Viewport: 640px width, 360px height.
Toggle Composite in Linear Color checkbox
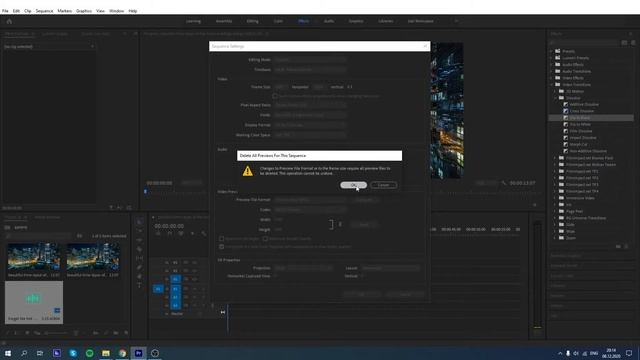pos(222,247)
